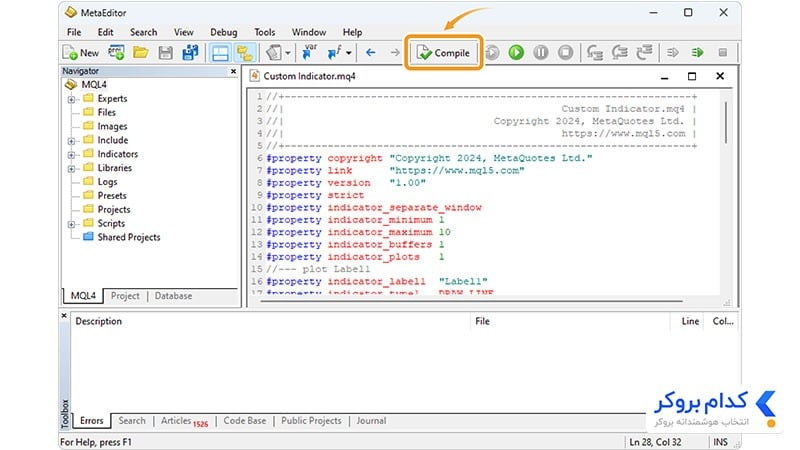Click the New Project icon

(116, 52)
